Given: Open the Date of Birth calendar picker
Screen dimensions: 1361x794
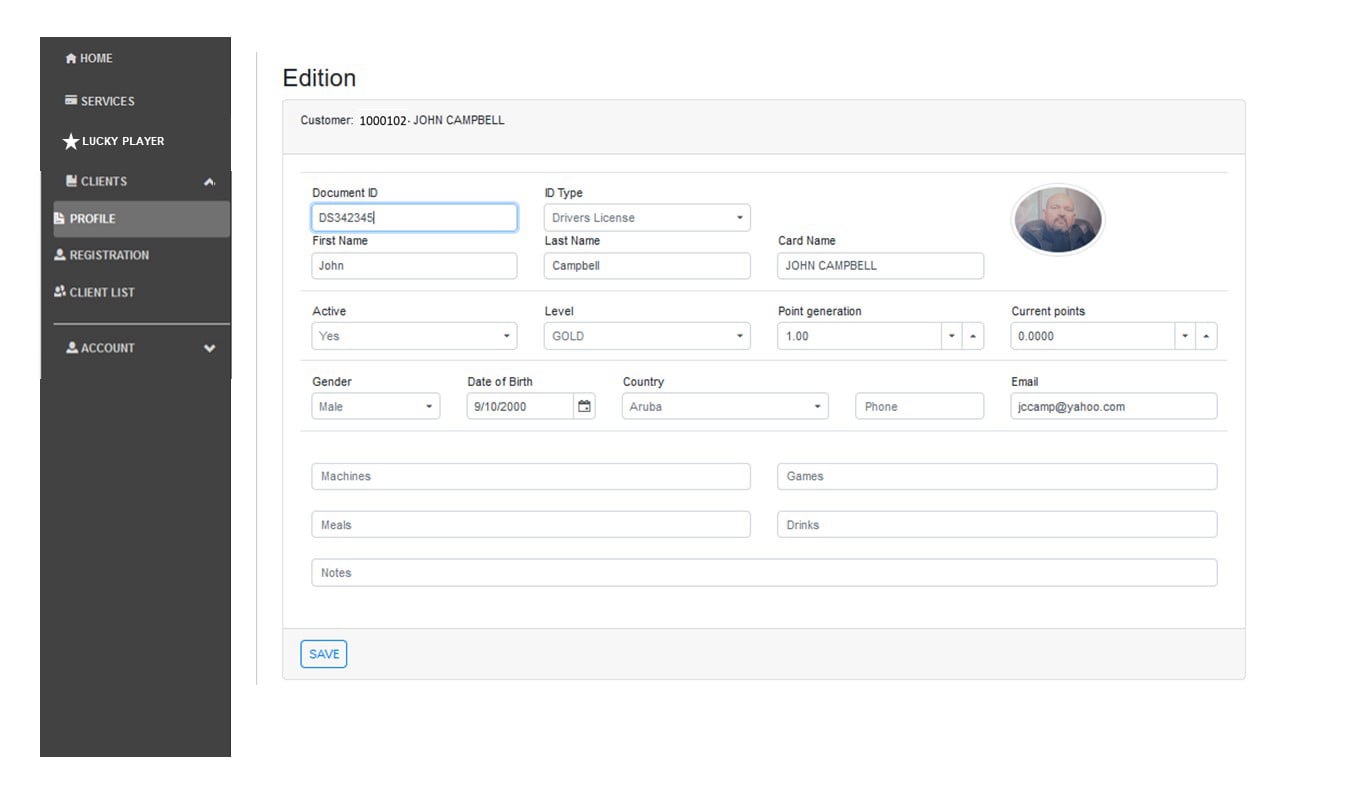Looking at the screenshot, I should pyautogui.click(x=585, y=407).
